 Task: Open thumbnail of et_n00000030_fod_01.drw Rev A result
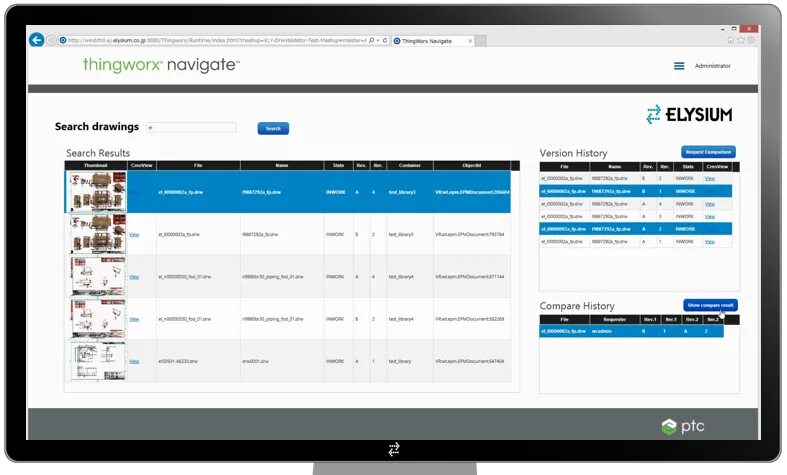97,277
